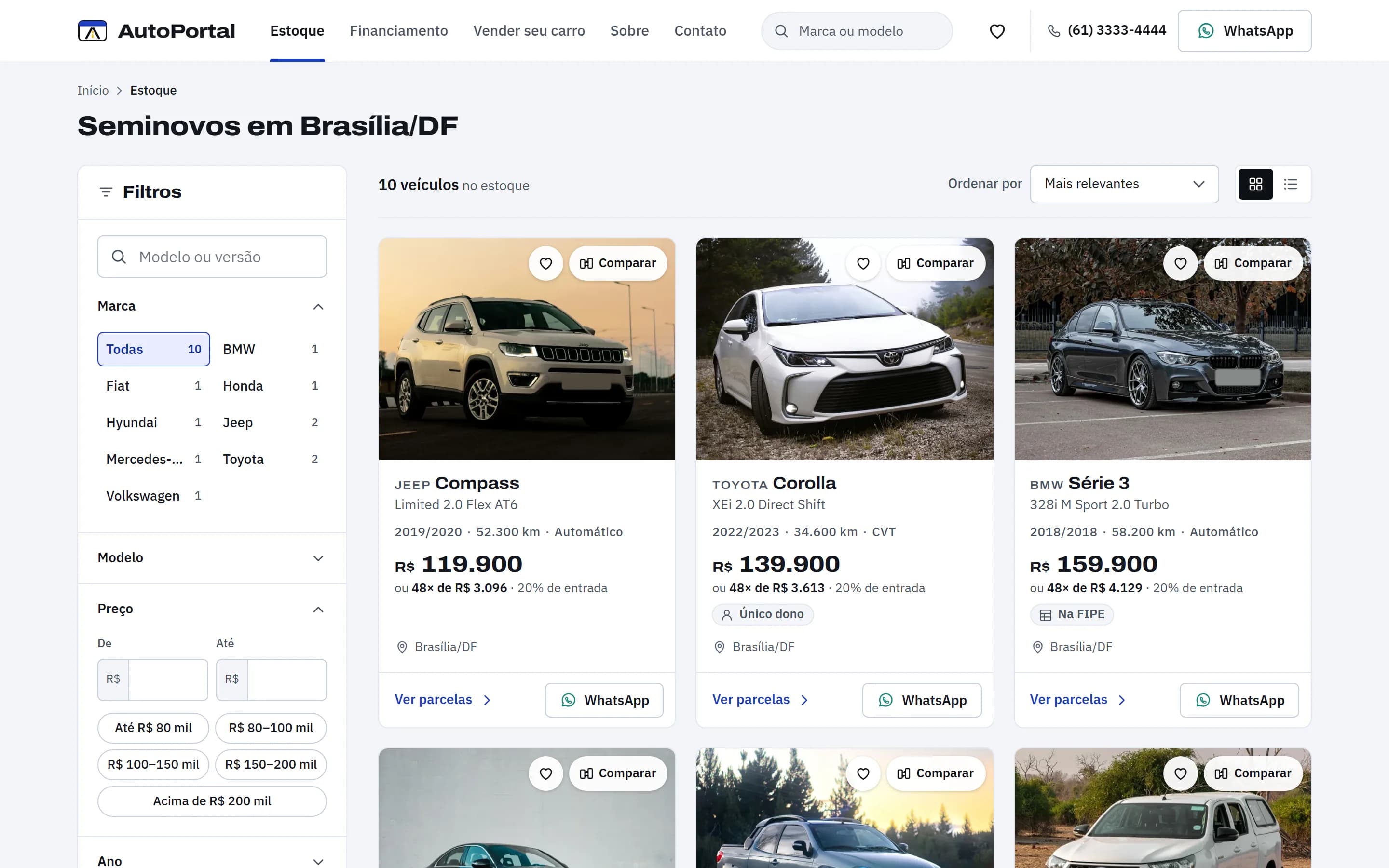Click the minimum price De field

(x=153, y=680)
